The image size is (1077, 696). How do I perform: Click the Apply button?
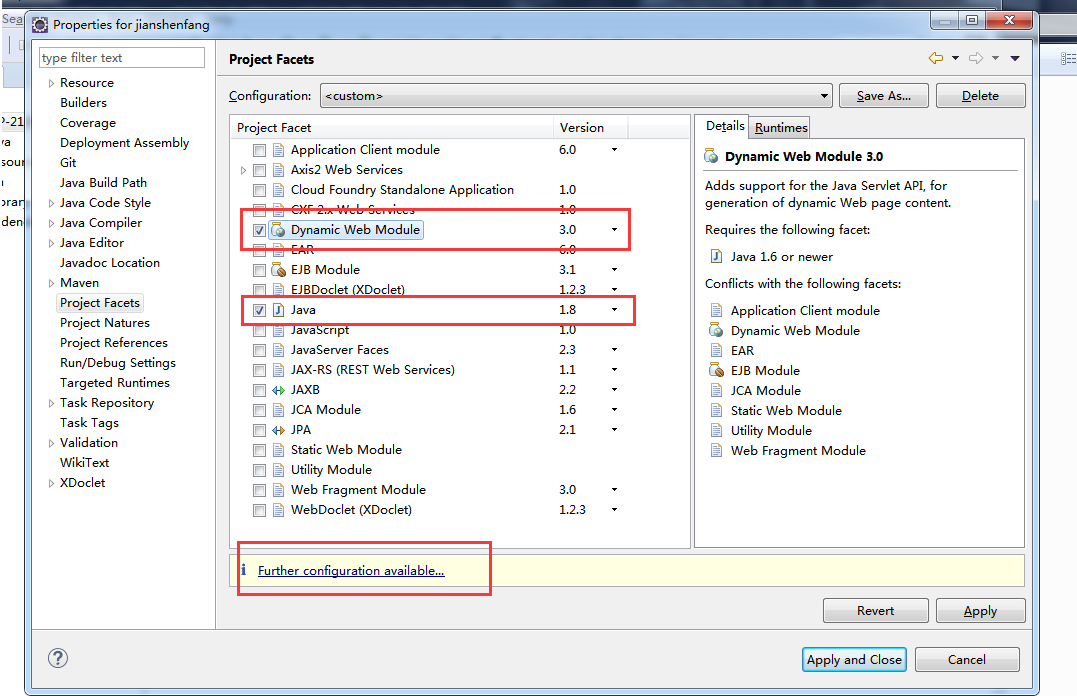980,611
